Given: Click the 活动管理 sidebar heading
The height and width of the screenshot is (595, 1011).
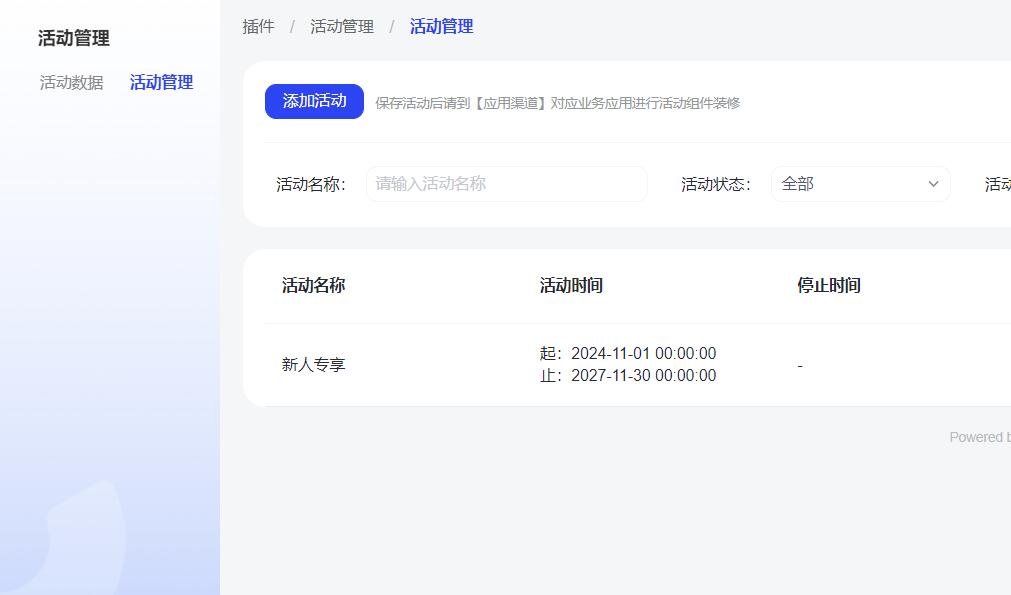Looking at the screenshot, I should coord(74,38).
